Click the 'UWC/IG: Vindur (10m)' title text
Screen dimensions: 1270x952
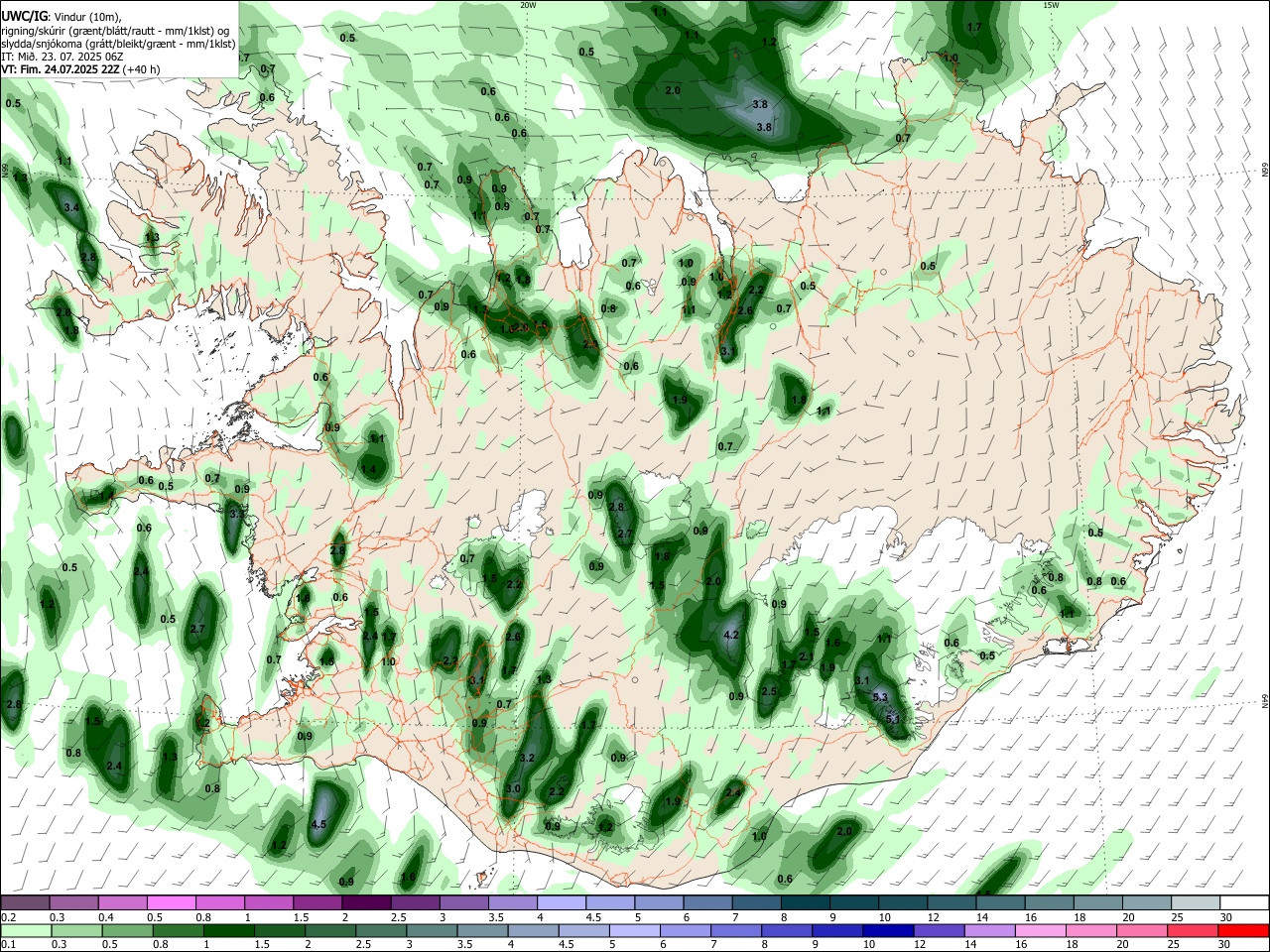pos(60,16)
